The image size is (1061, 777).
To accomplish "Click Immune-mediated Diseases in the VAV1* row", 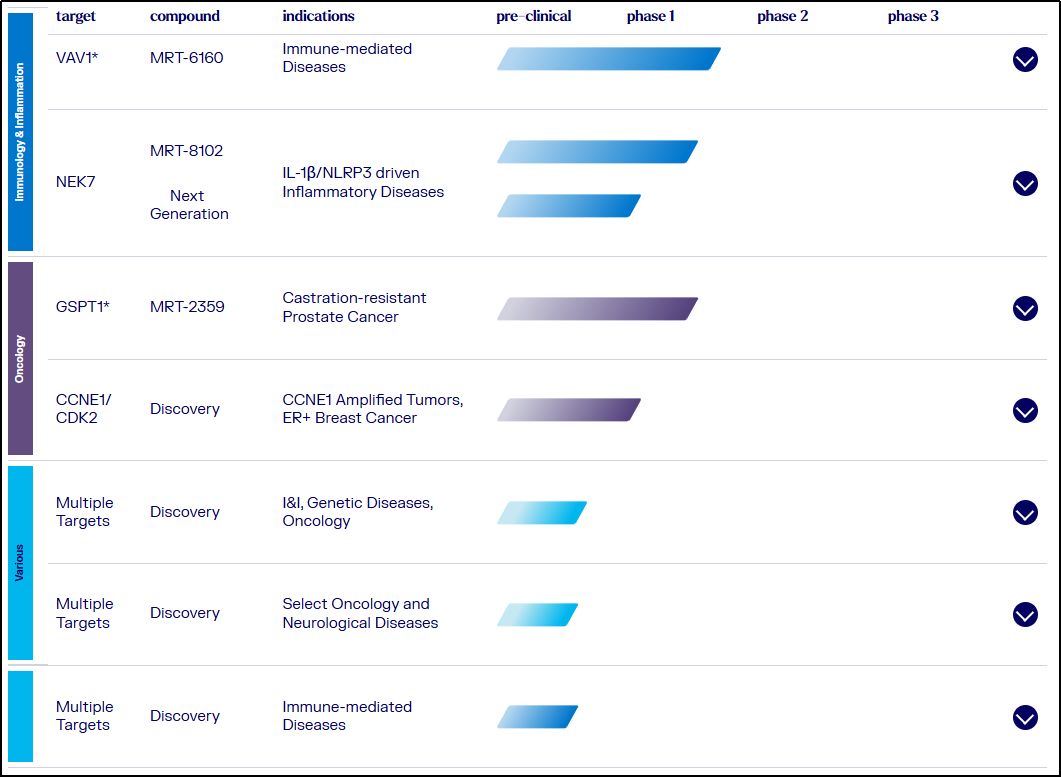I will [347, 58].
